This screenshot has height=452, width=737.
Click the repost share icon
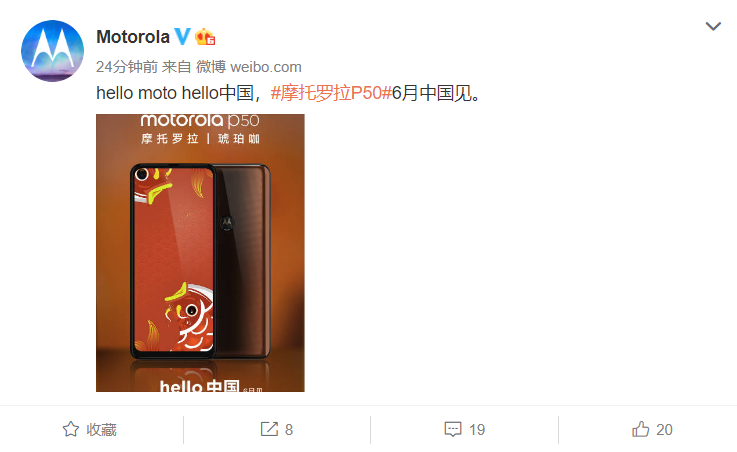point(269,429)
